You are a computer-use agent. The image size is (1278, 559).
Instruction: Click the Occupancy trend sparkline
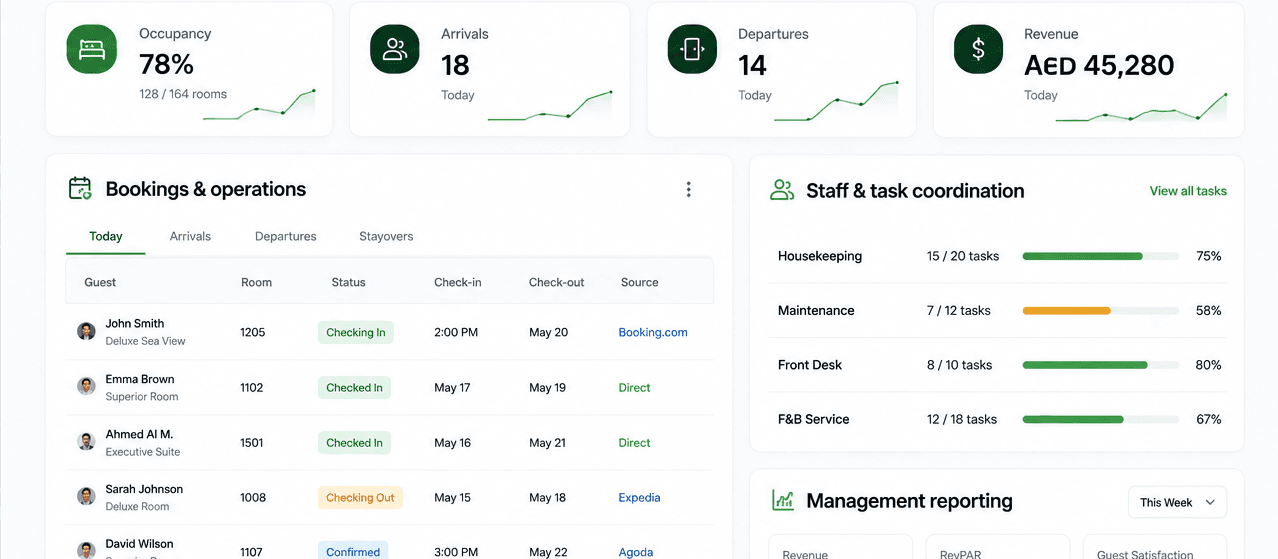[259, 105]
